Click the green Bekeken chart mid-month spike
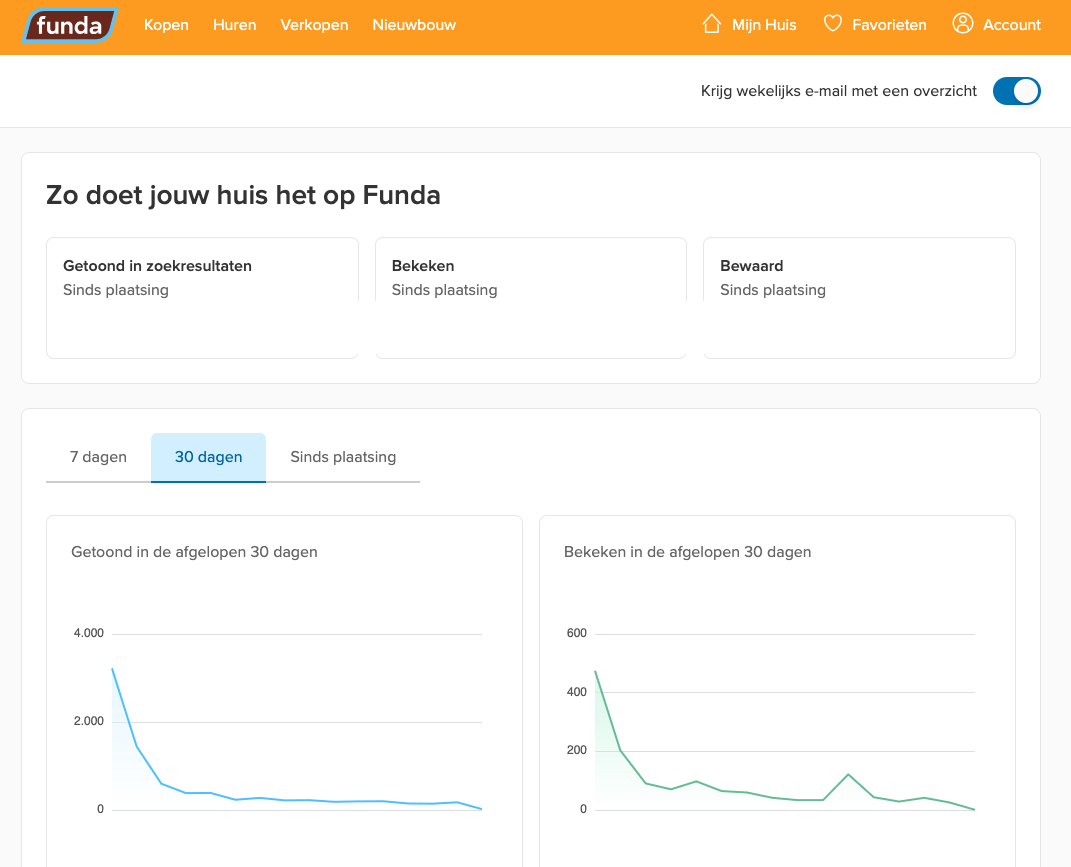1071x867 pixels. 848,775
